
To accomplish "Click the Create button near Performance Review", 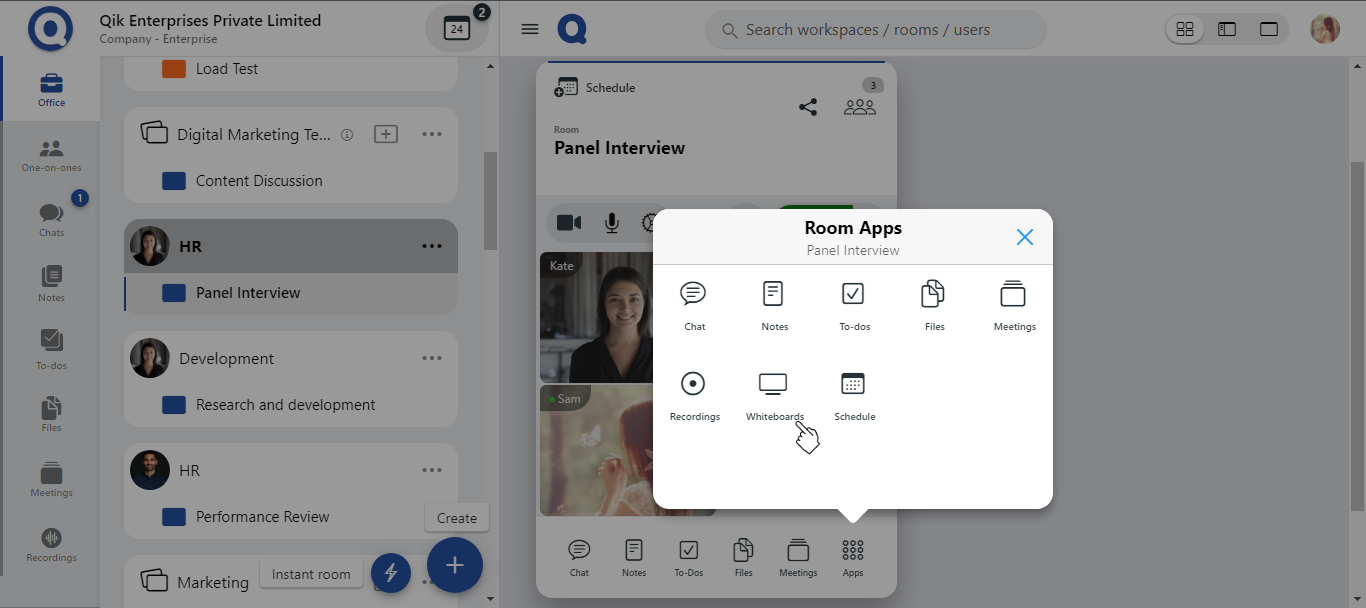I will point(456,517).
